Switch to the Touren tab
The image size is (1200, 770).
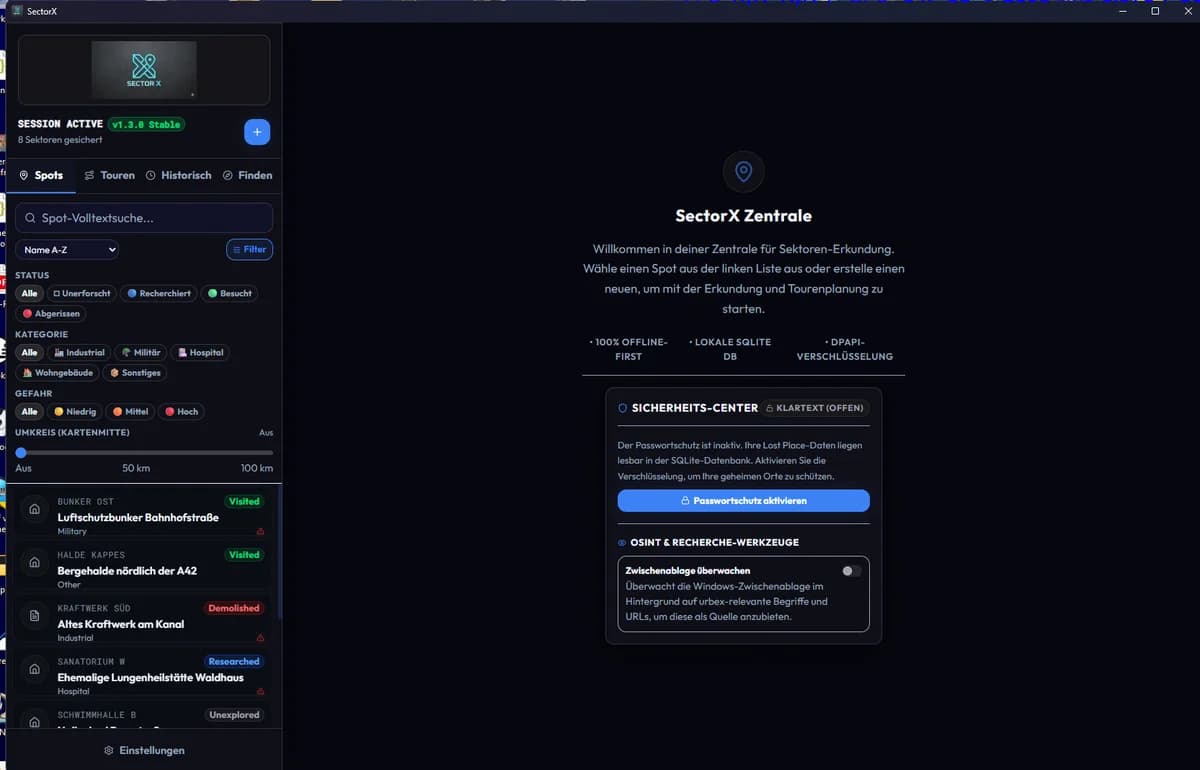point(110,175)
